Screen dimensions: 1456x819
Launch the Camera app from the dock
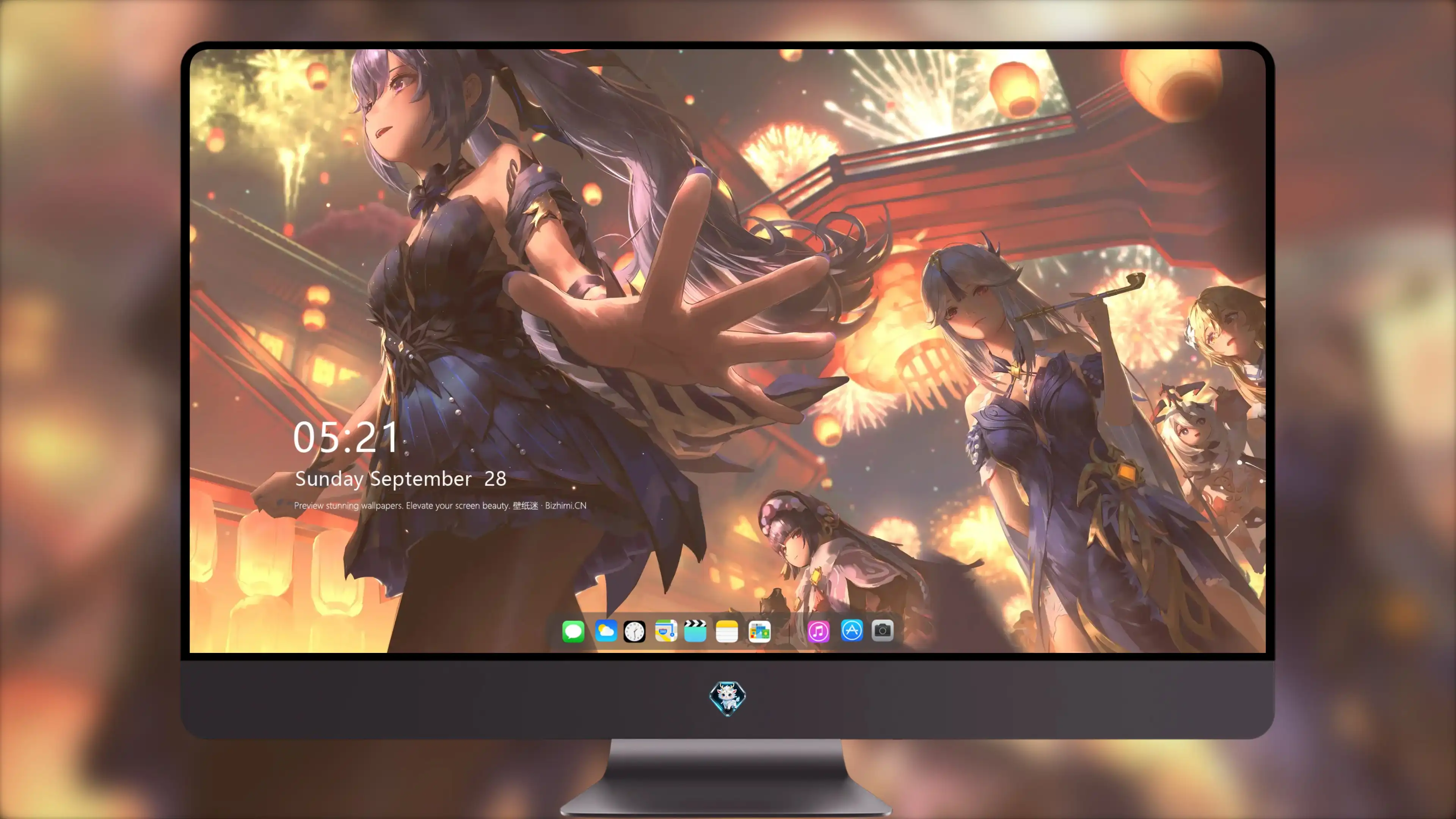coord(882,630)
